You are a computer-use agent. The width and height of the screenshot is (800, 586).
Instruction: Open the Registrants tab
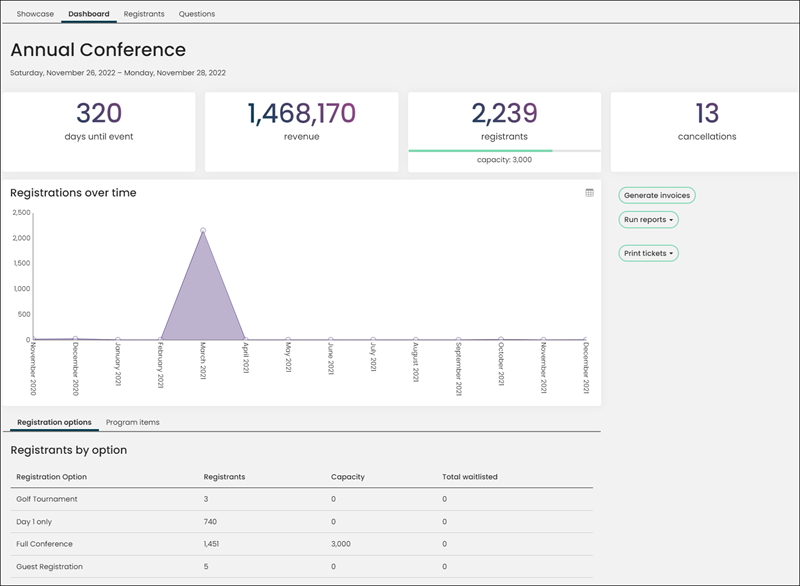(x=144, y=14)
